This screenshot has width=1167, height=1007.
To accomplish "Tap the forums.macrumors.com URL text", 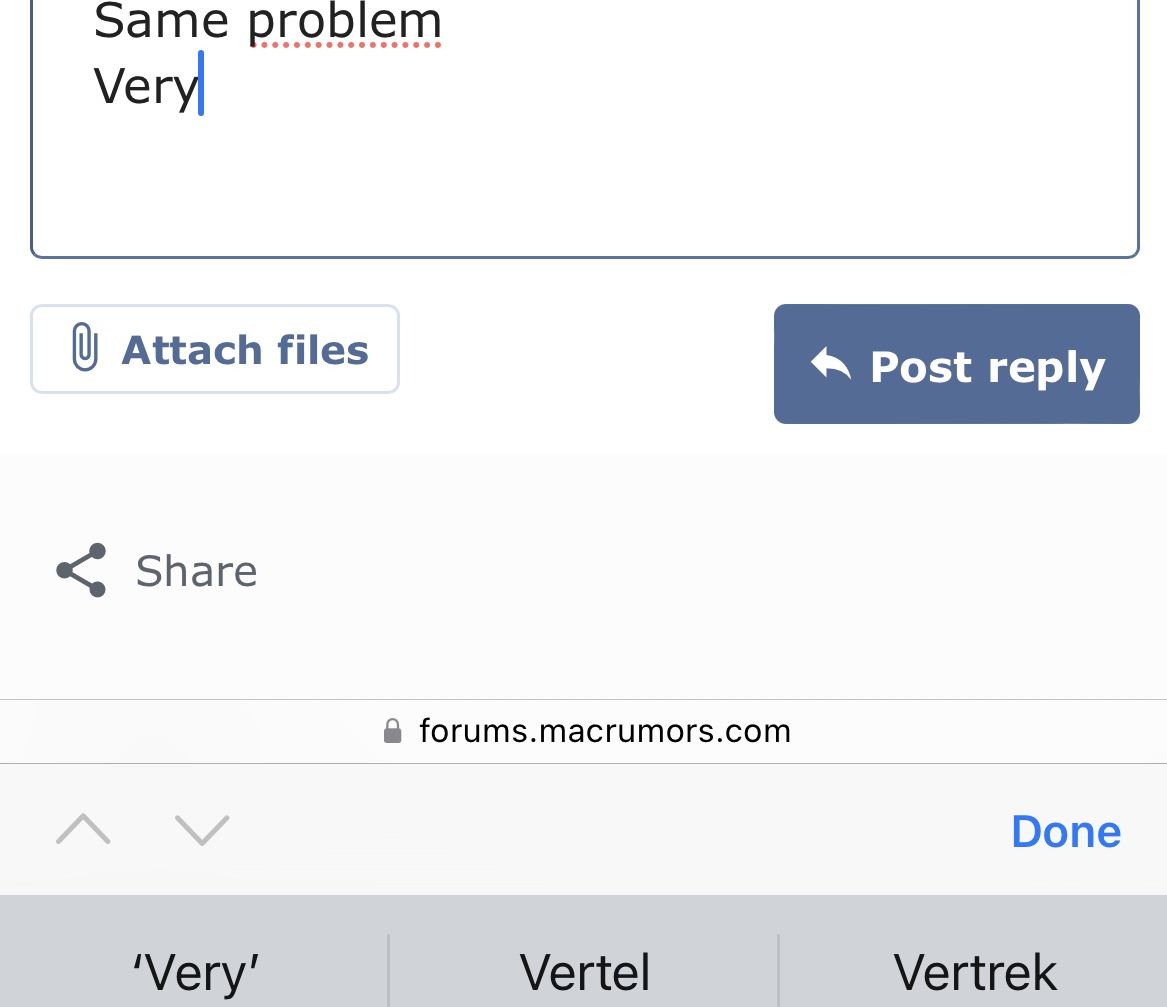I will 604,731.
